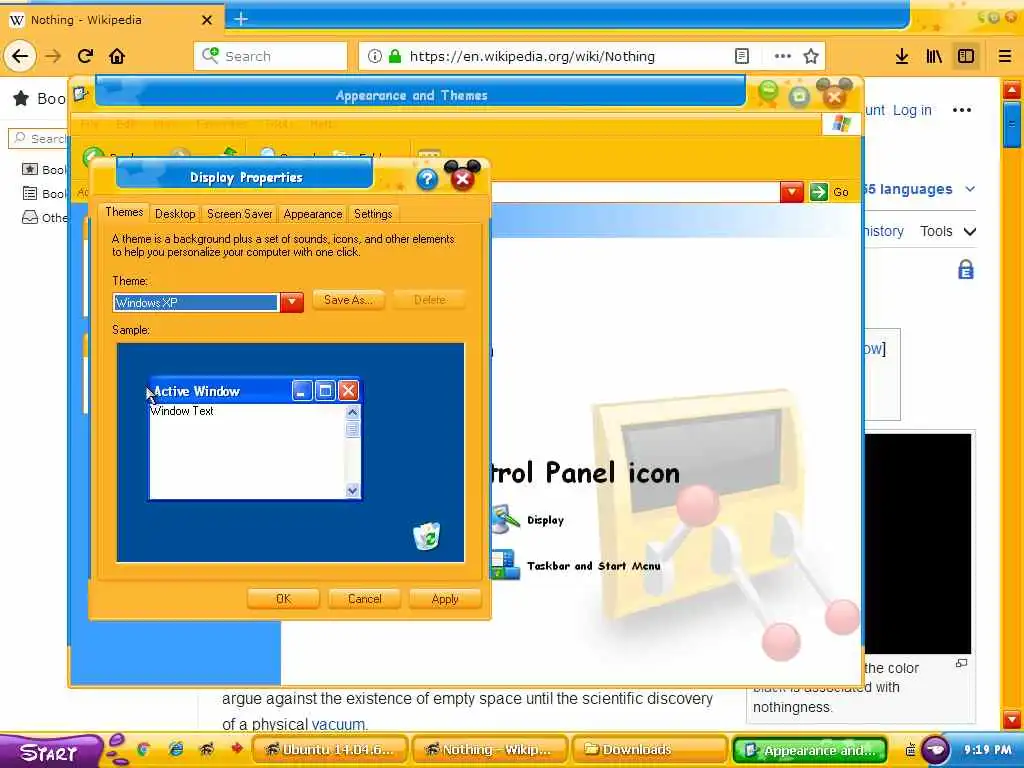Screen dimensions: 1024x768
Task: Click Cancel in Display Properties
Action: 364,599
